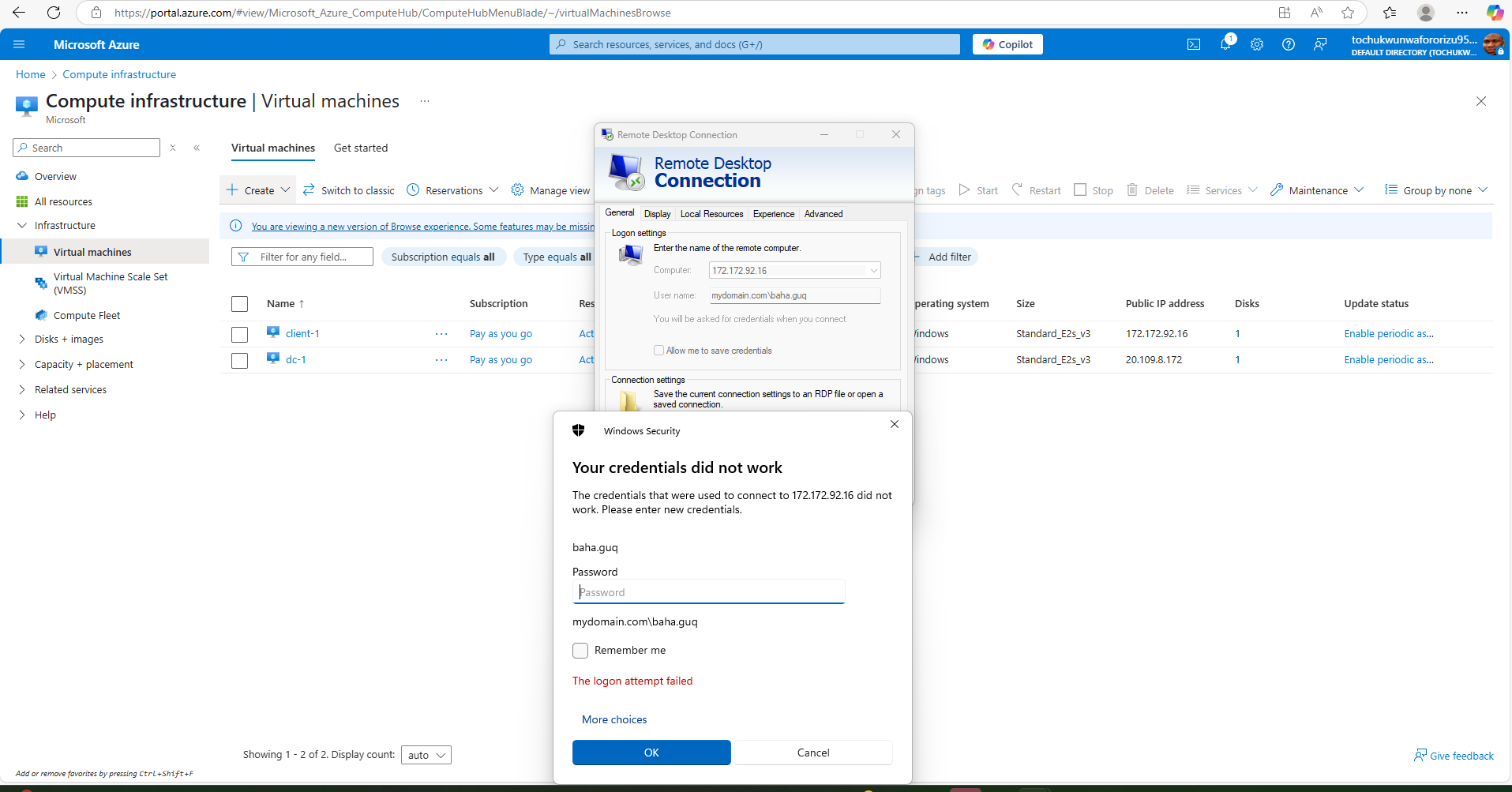Open Compute Fleet in left menu

coord(87,315)
